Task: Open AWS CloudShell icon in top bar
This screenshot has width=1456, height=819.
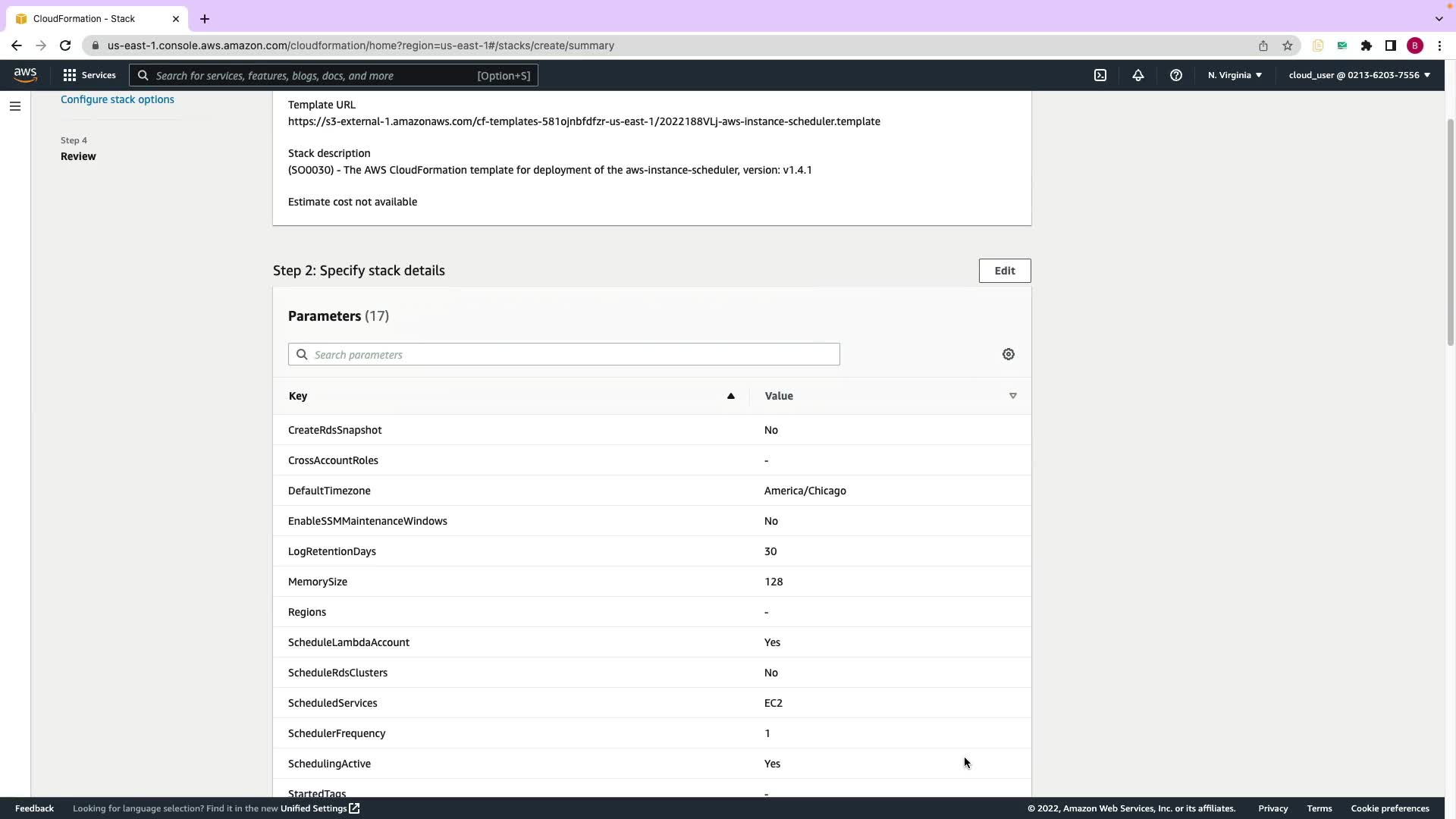Action: (1100, 75)
